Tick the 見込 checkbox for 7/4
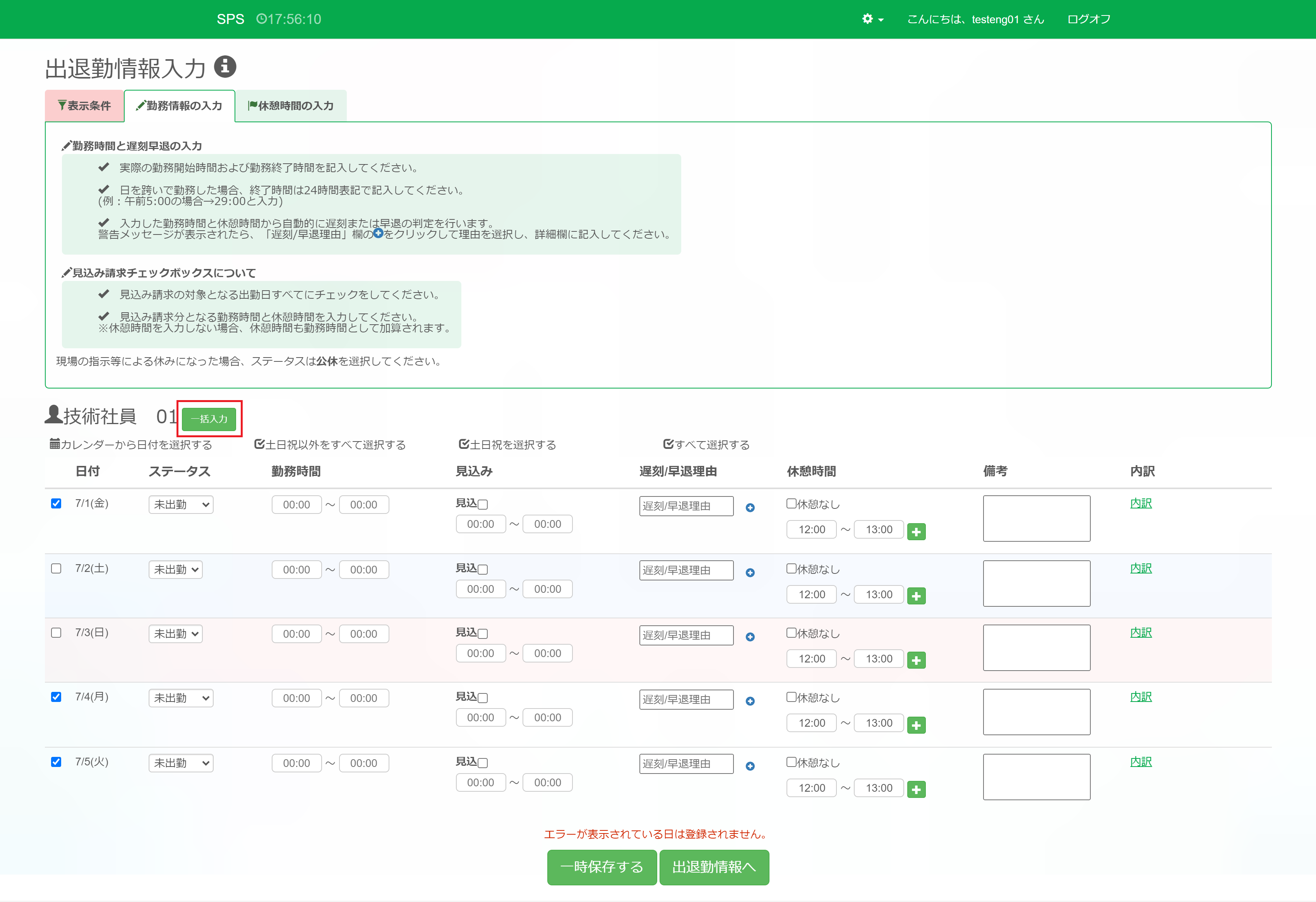 483,698
